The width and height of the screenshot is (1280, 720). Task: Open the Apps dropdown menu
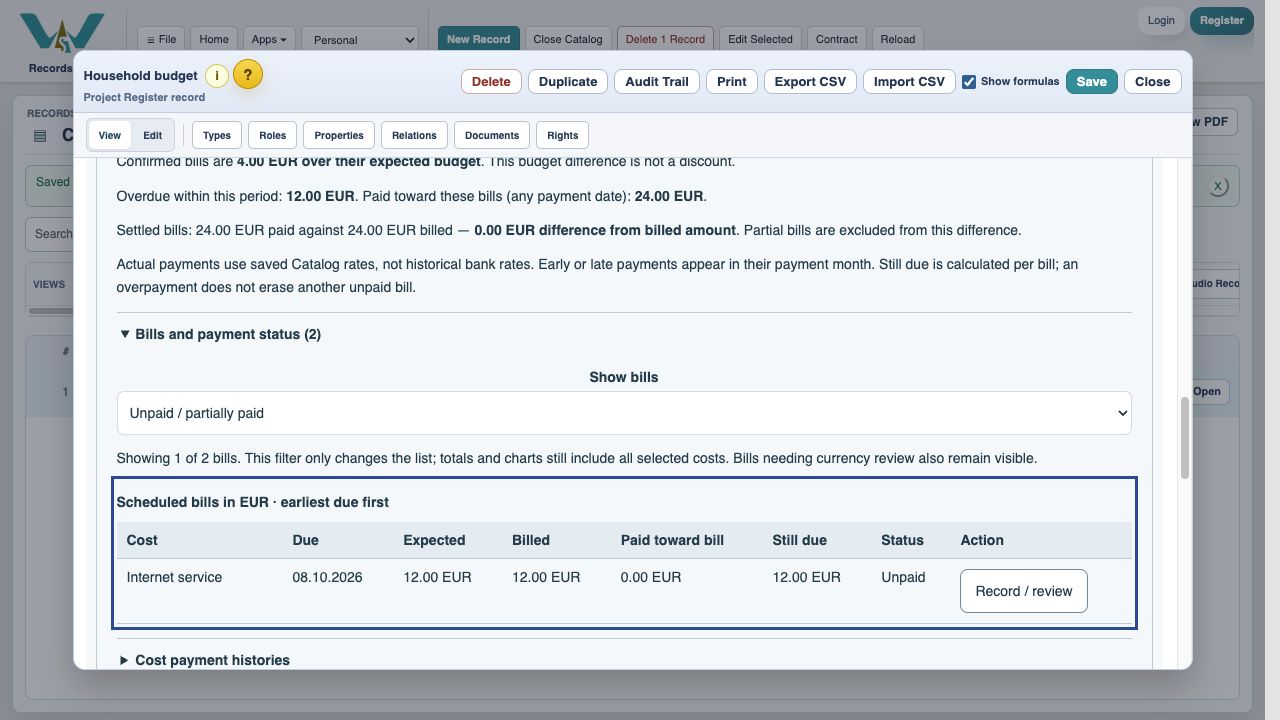pyautogui.click(x=269, y=39)
